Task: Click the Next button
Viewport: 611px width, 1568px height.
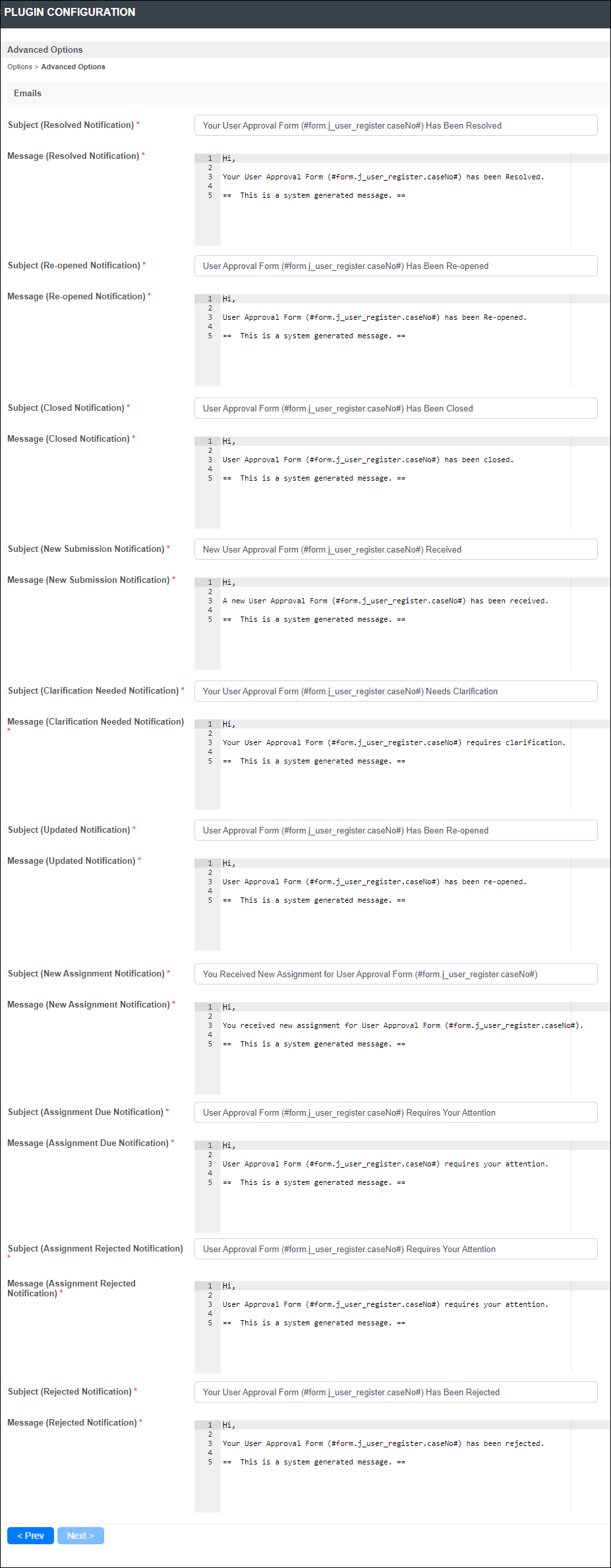Action: click(x=80, y=1536)
